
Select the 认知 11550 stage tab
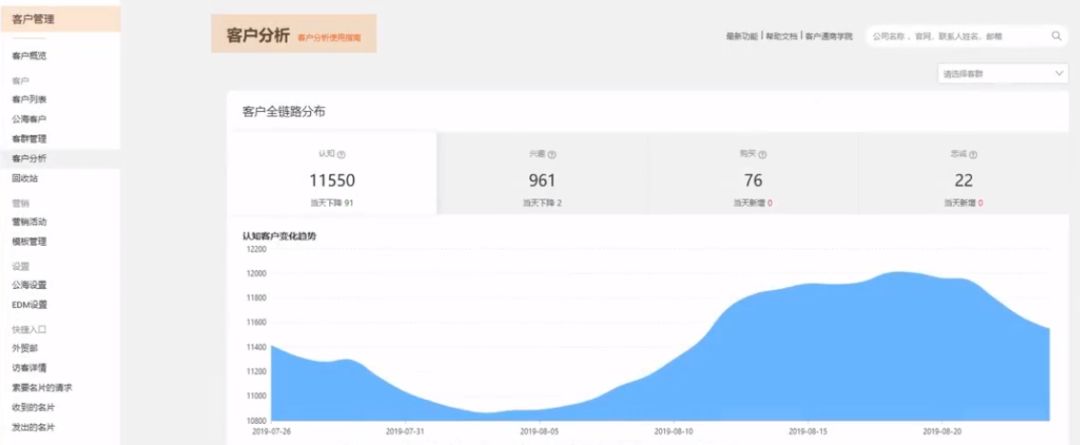click(332, 174)
